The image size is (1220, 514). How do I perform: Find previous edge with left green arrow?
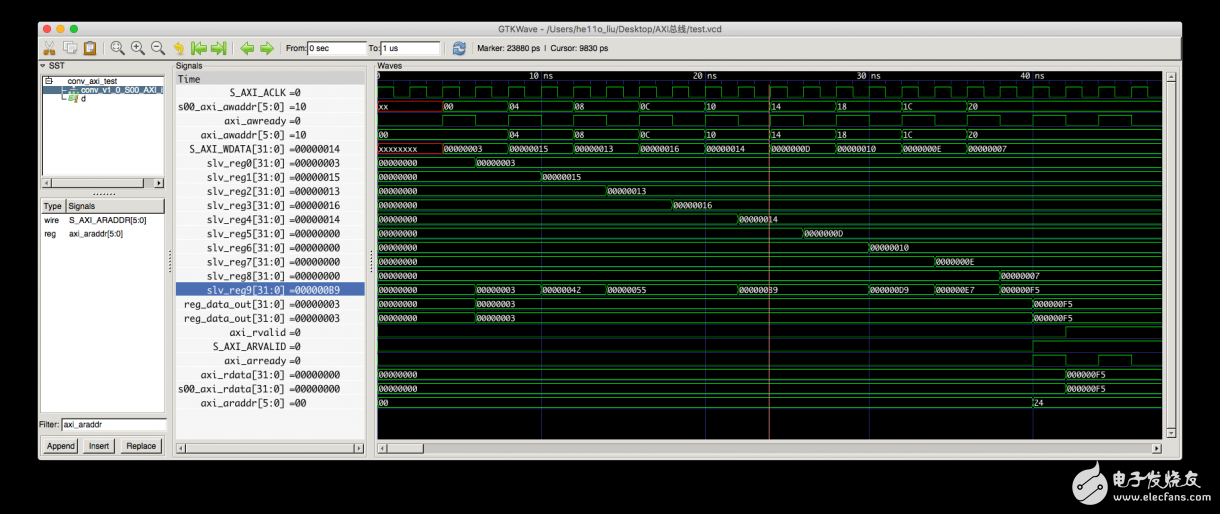247,48
